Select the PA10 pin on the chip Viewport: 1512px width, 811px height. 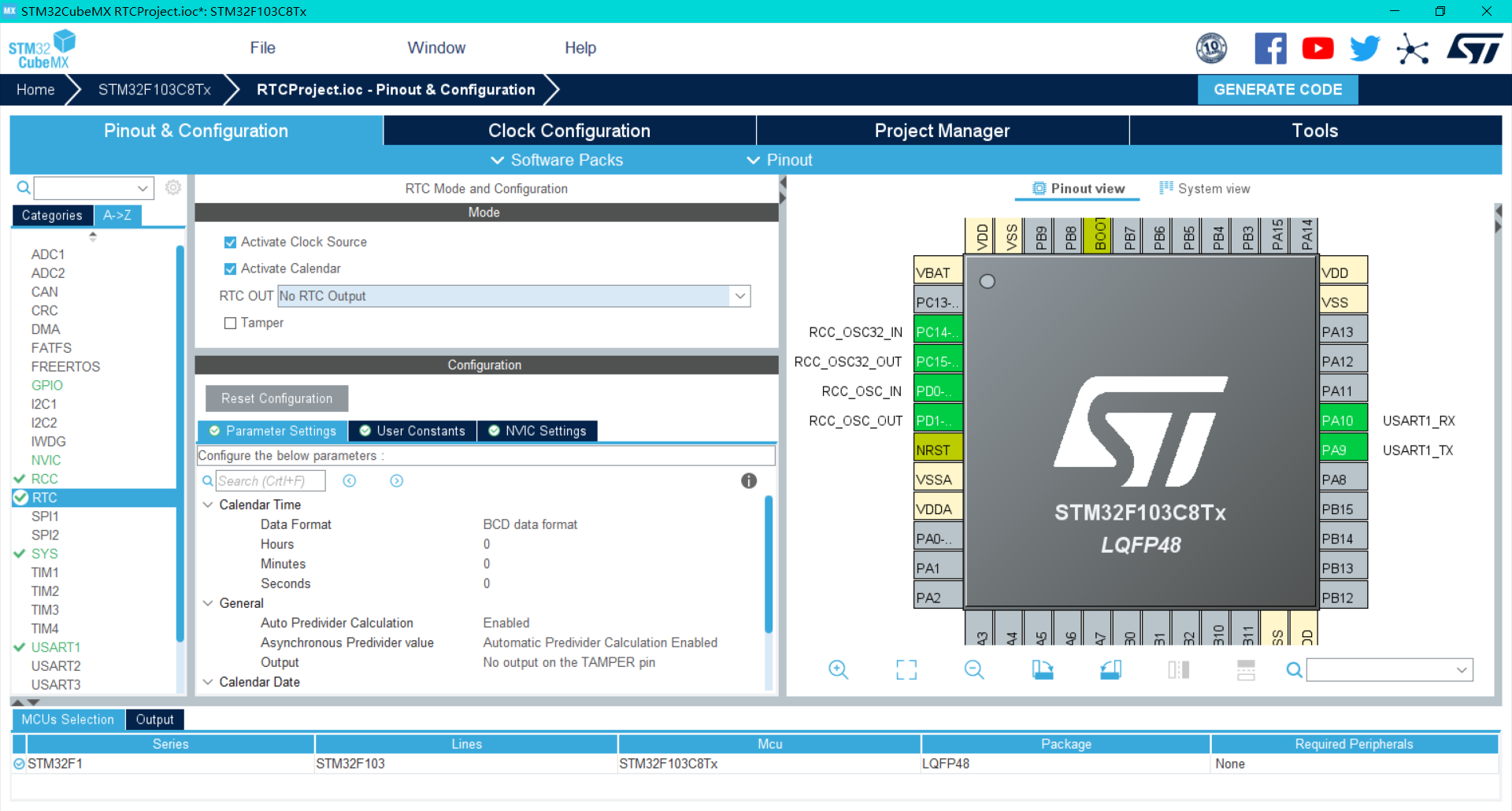pyautogui.click(x=1342, y=420)
